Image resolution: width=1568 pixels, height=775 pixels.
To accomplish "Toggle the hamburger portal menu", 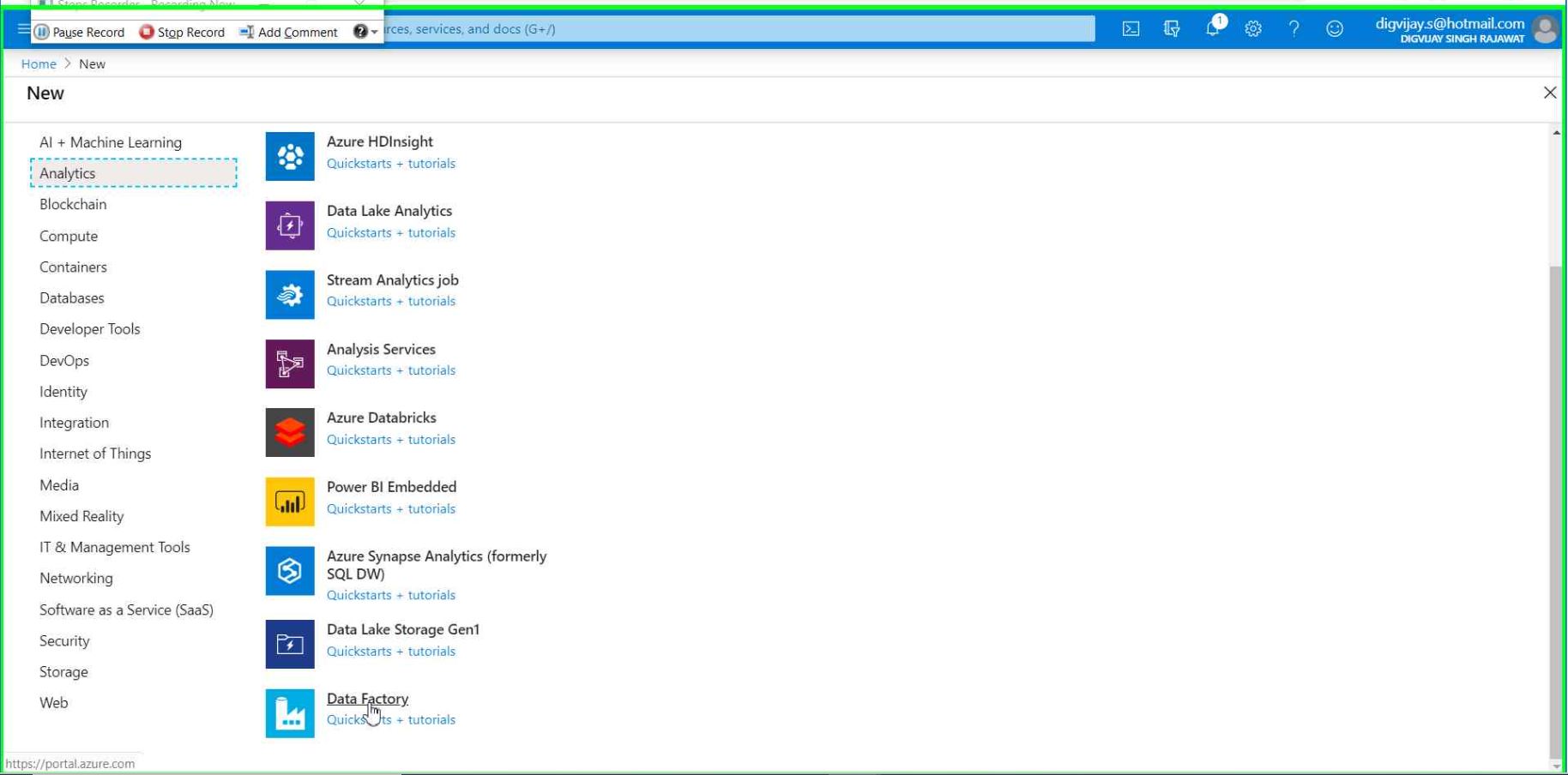I will click(x=23, y=29).
